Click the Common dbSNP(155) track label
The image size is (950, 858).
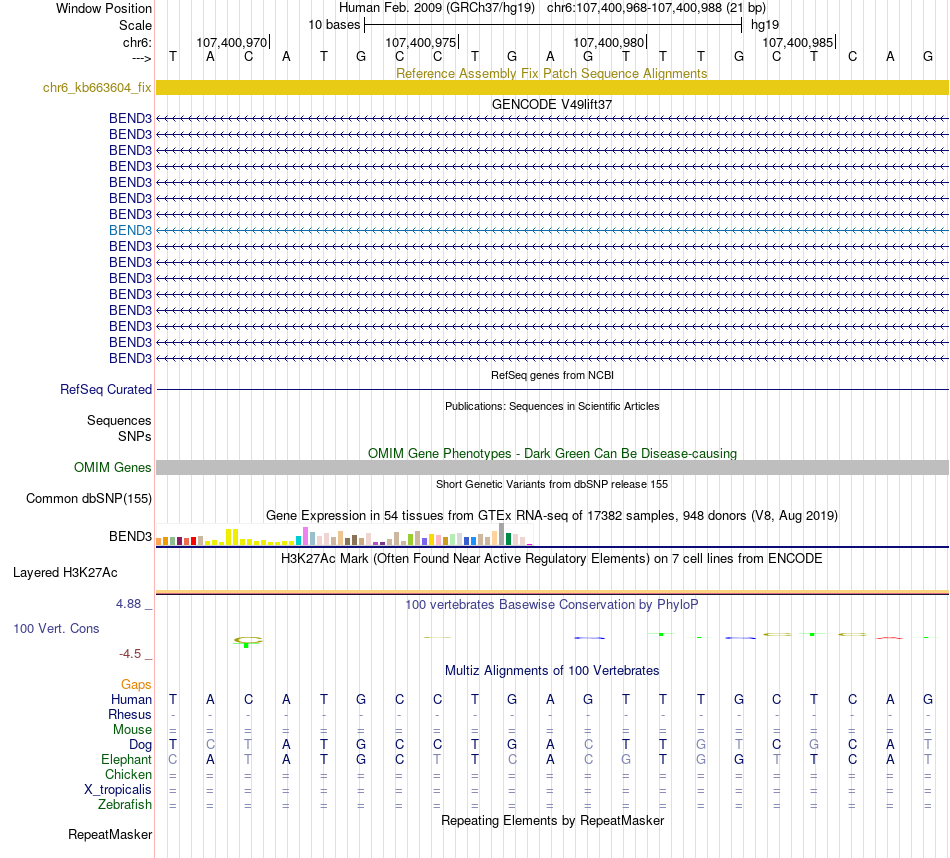[88, 499]
